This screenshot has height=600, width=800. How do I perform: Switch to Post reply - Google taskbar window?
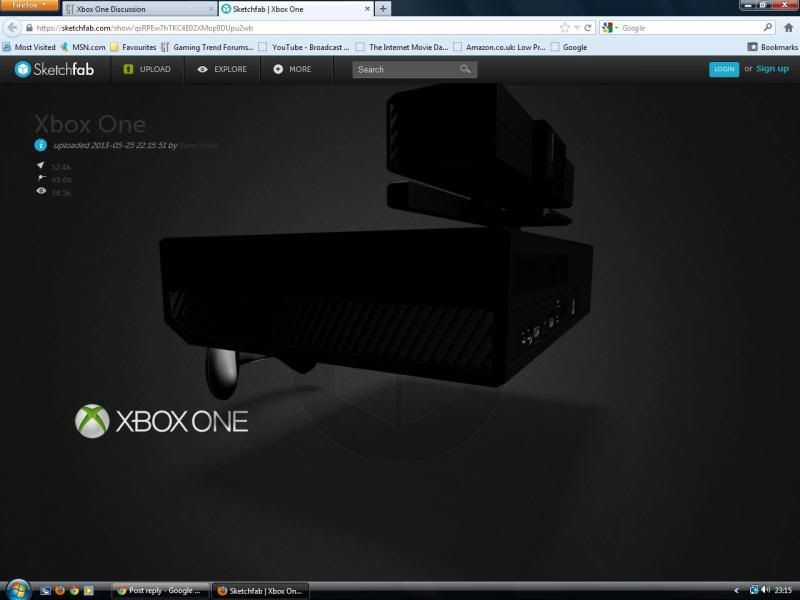(x=160, y=590)
